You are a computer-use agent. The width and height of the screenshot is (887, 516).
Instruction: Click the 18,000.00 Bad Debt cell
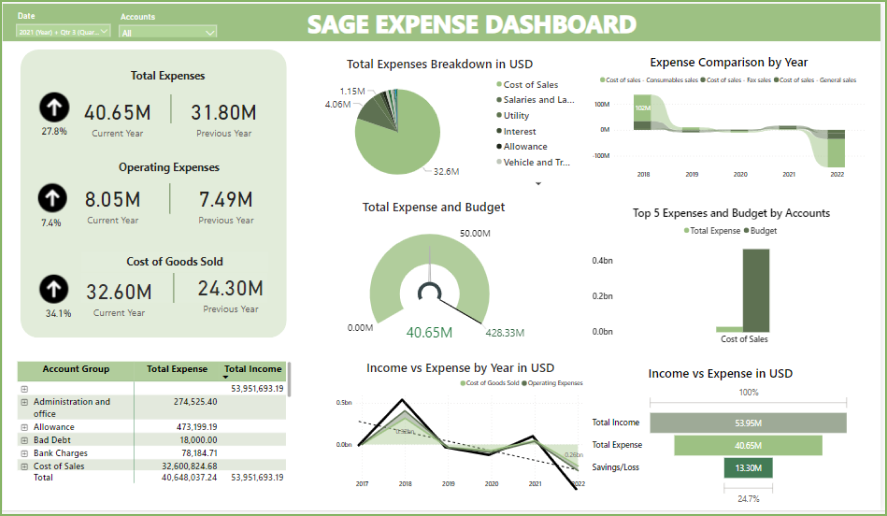(x=199, y=440)
